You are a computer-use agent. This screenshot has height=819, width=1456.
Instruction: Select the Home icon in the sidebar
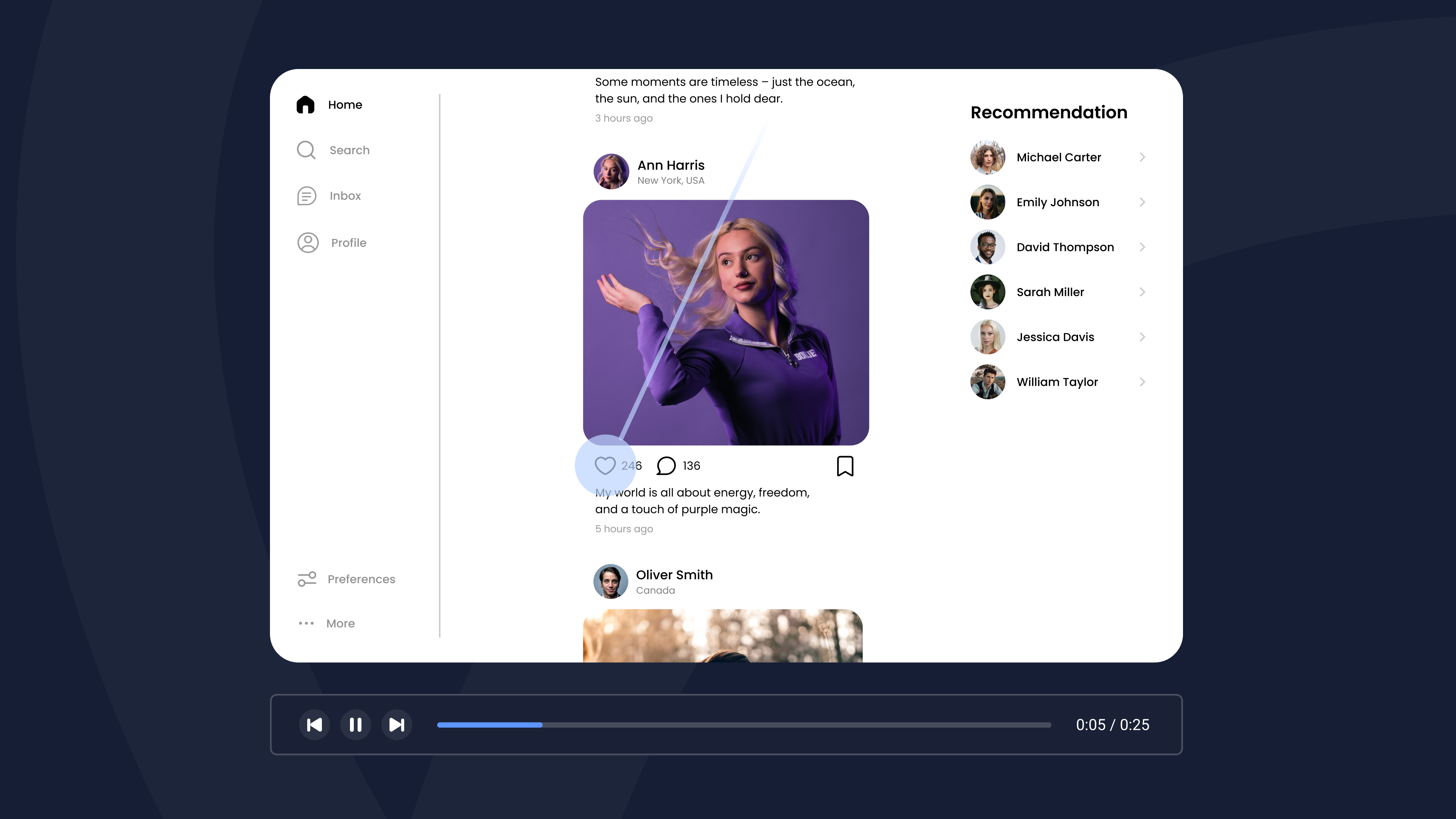pos(306,105)
